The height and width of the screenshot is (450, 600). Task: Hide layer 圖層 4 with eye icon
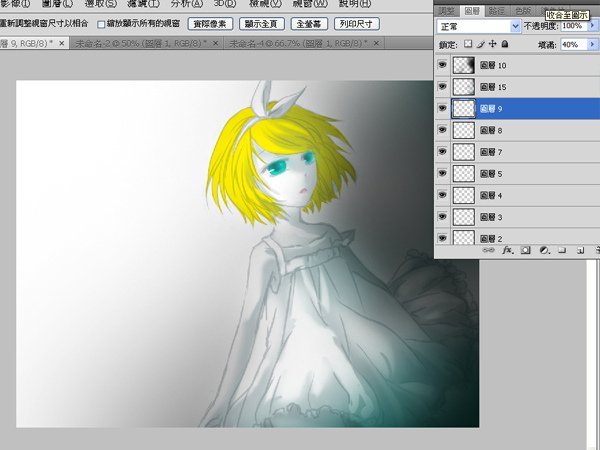click(442, 195)
